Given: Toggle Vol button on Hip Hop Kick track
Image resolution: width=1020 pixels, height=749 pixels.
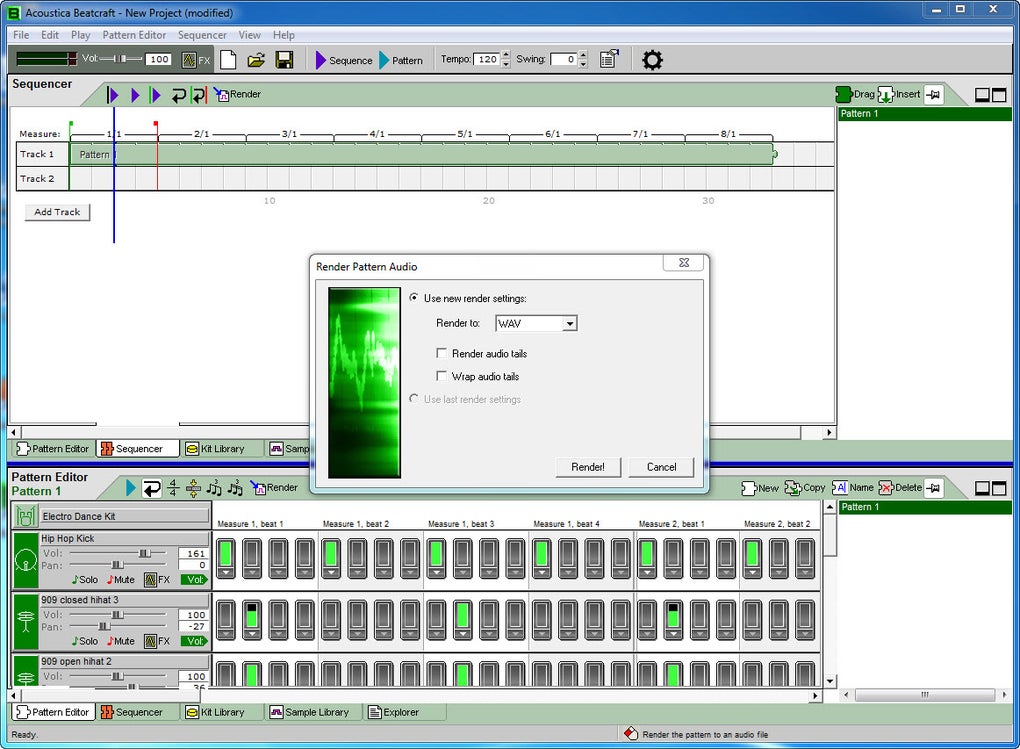Looking at the screenshot, I should click(x=195, y=579).
